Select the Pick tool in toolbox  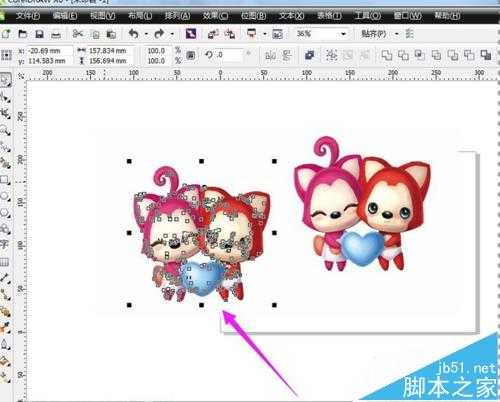pyautogui.click(x=5, y=80)
